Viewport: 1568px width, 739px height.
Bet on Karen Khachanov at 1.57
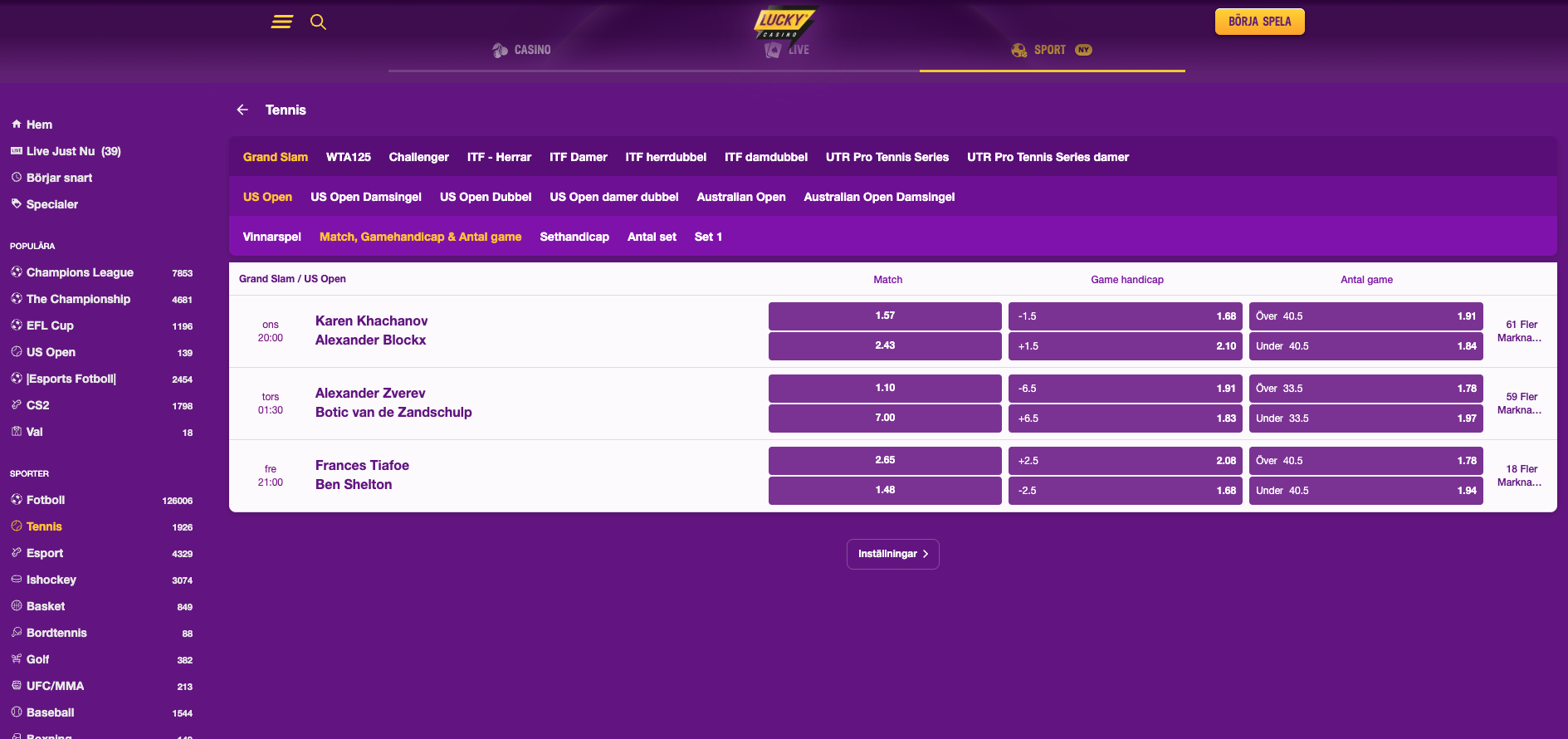885,316
